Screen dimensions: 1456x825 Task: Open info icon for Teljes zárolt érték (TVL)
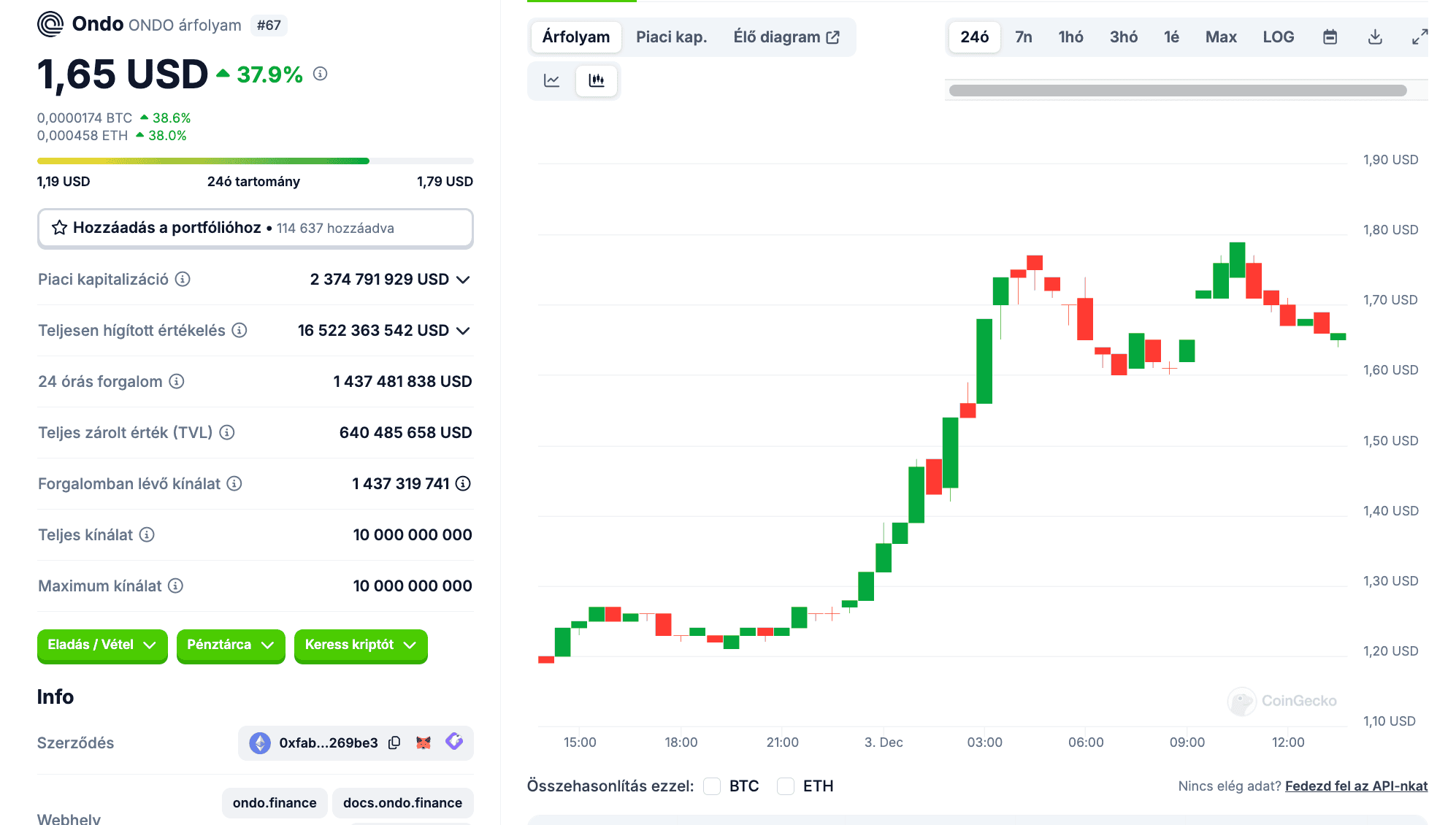pos(227,432)
